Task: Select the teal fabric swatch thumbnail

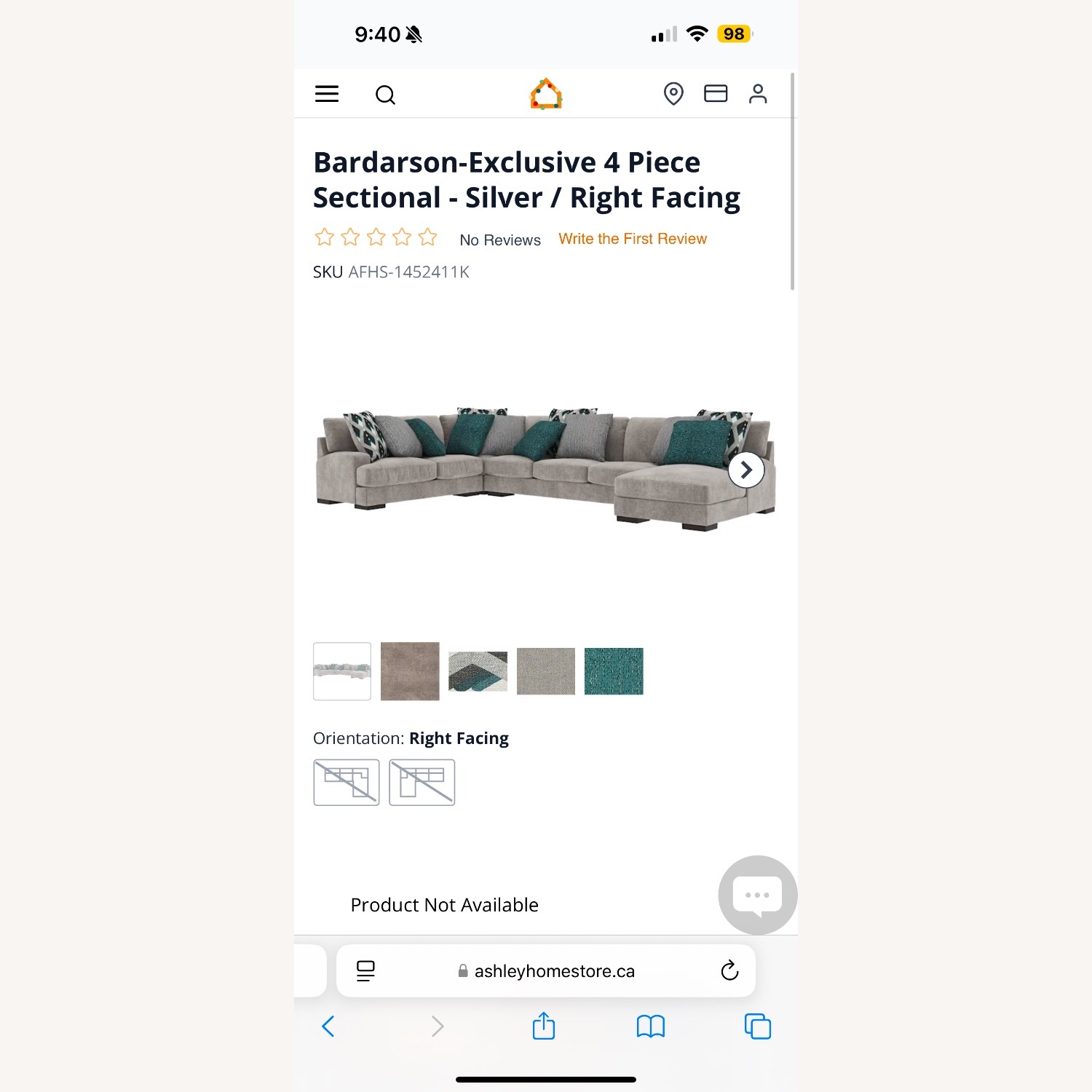Action: click(x=614, y=671)
